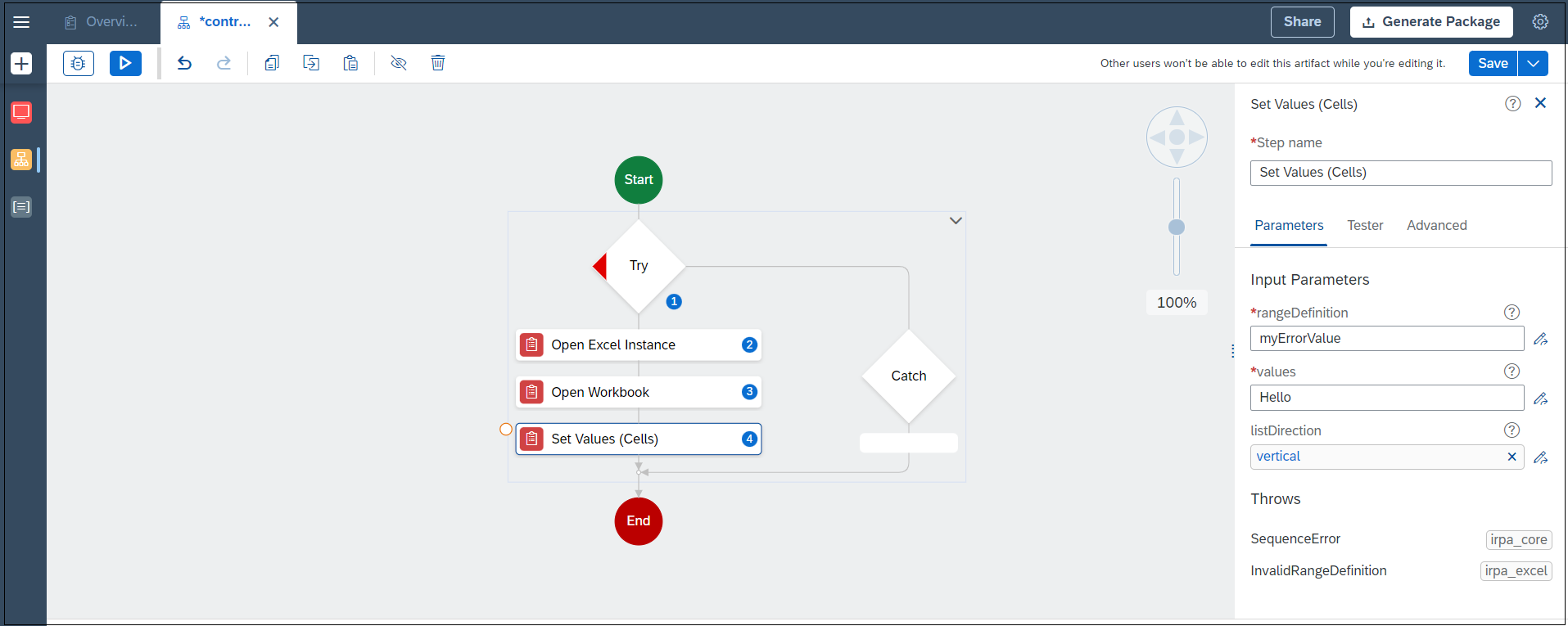Open the settings gear icon
The image size is (1568, 626).
1540,22
